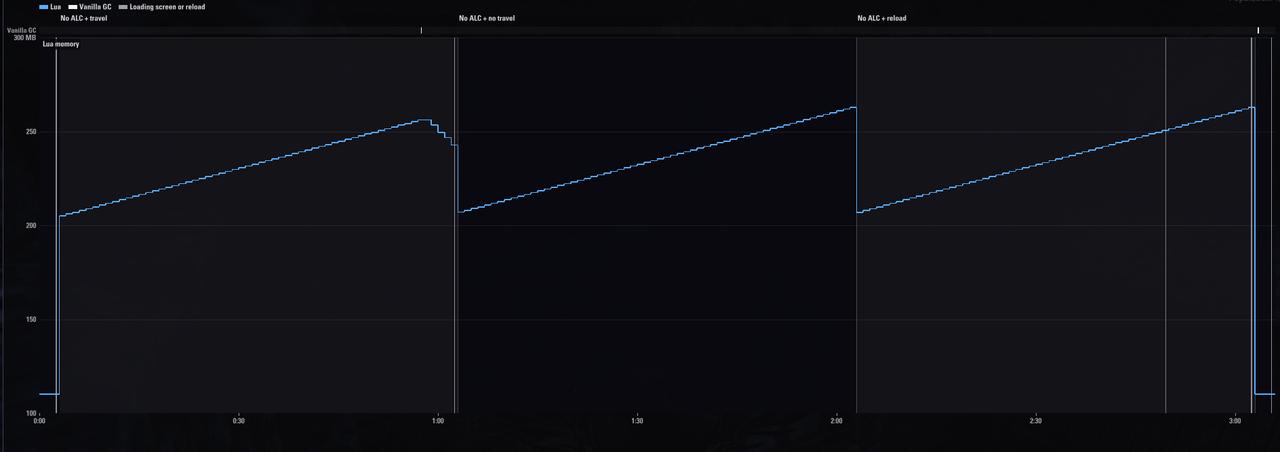Click the 100 y-axis label
This screenshot has width=1280, height=452.
click(x=30, y=413)
